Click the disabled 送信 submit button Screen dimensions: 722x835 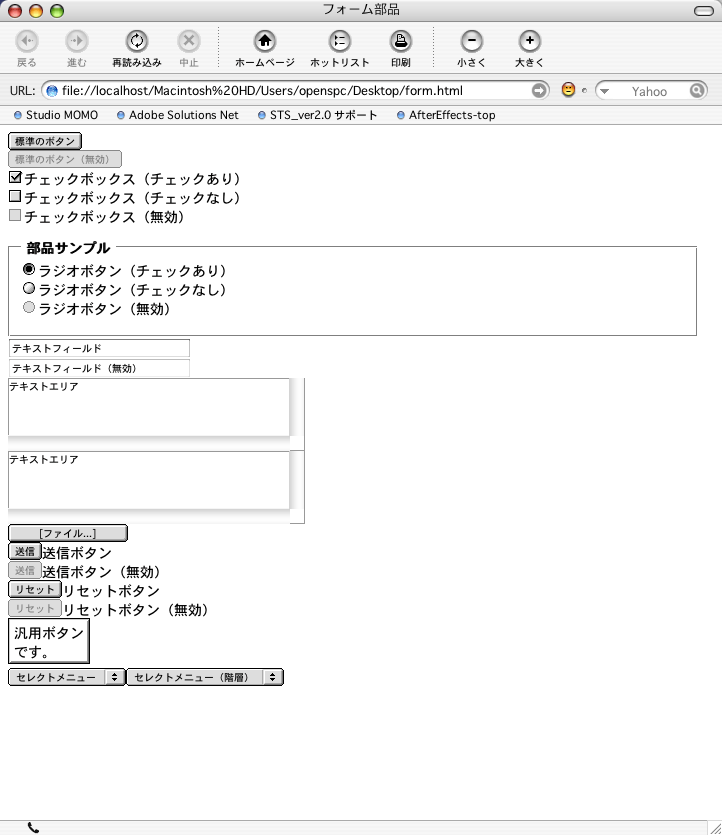coord(24,570)
